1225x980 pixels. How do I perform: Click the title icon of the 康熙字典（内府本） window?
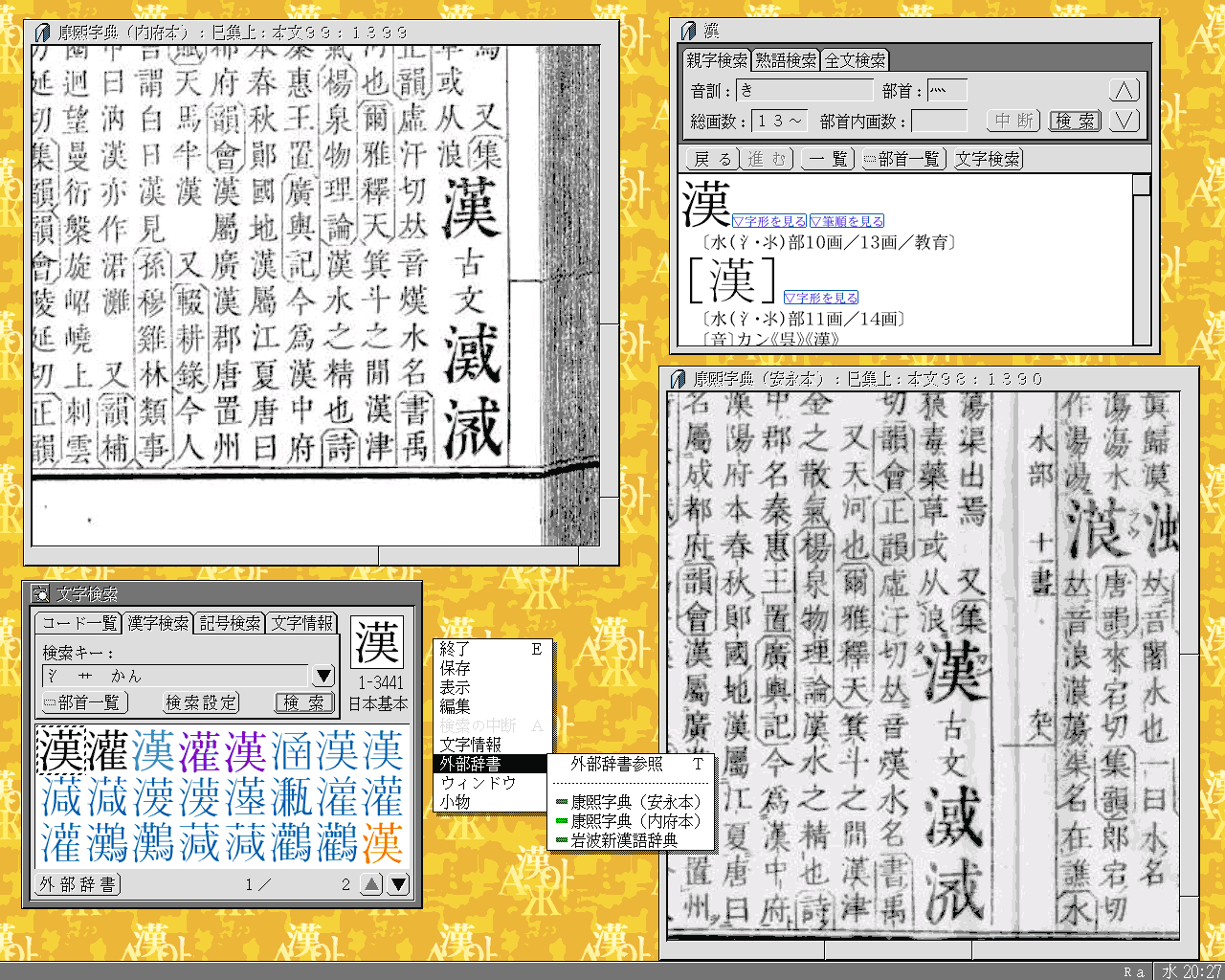pos(42,33)
